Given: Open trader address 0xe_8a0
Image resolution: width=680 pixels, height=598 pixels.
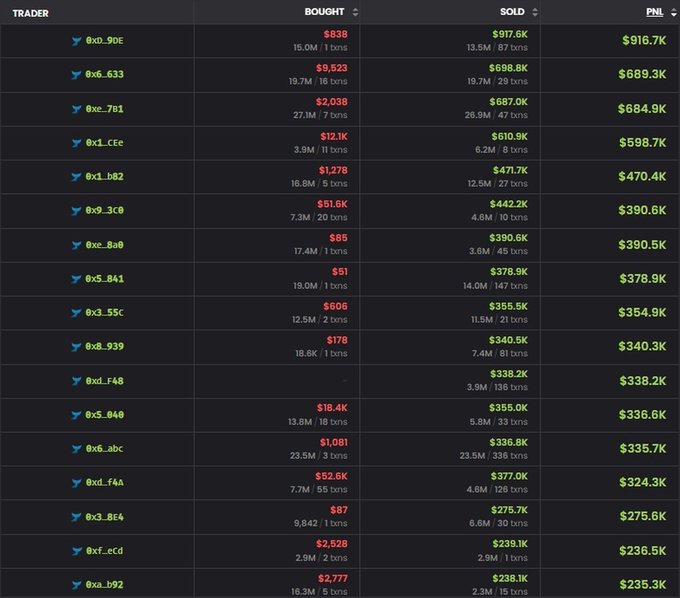Looking at the screenshot, I should tap(105, 245).
